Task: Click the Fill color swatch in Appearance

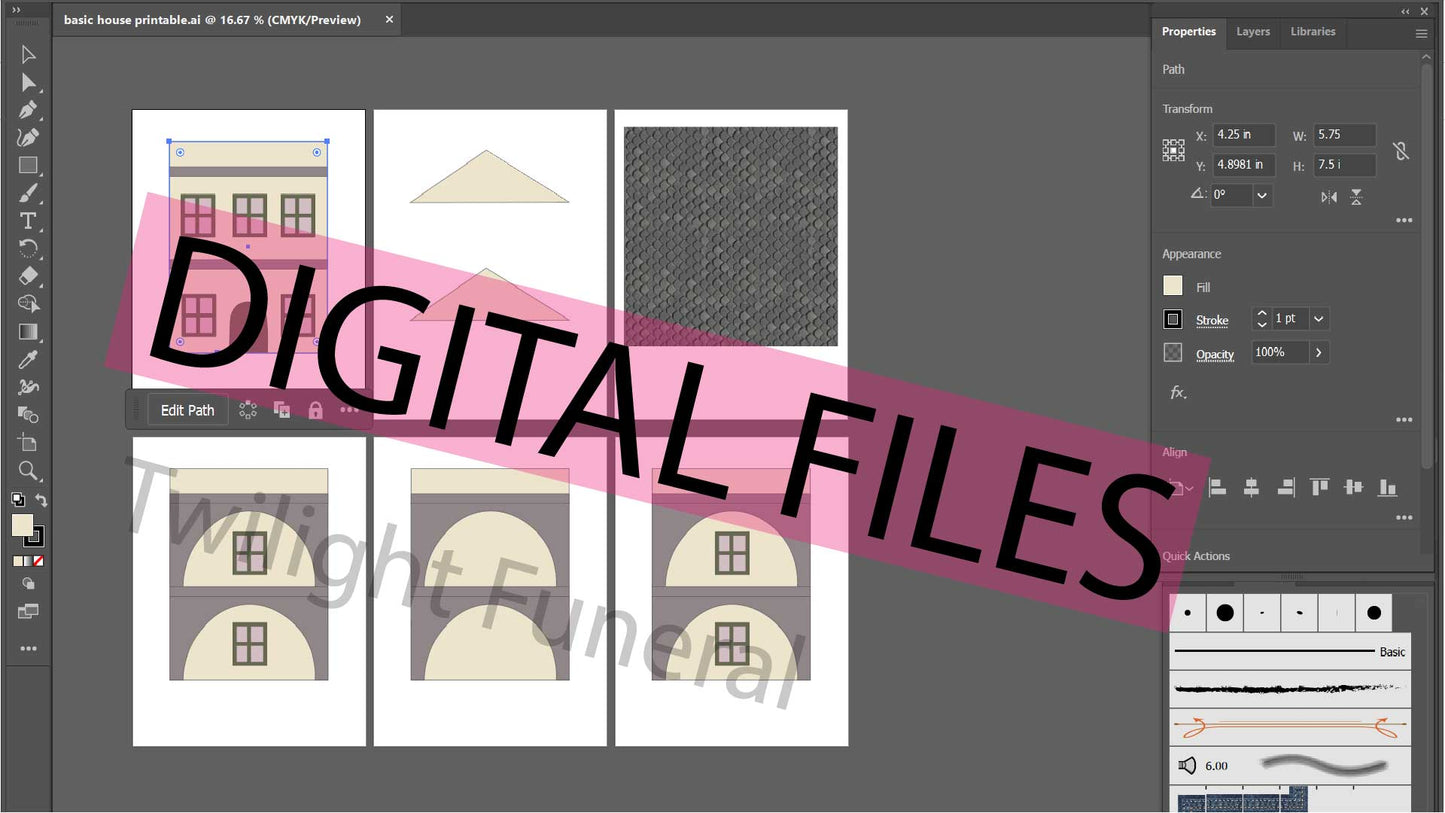Action: (x=1173, y=286)
